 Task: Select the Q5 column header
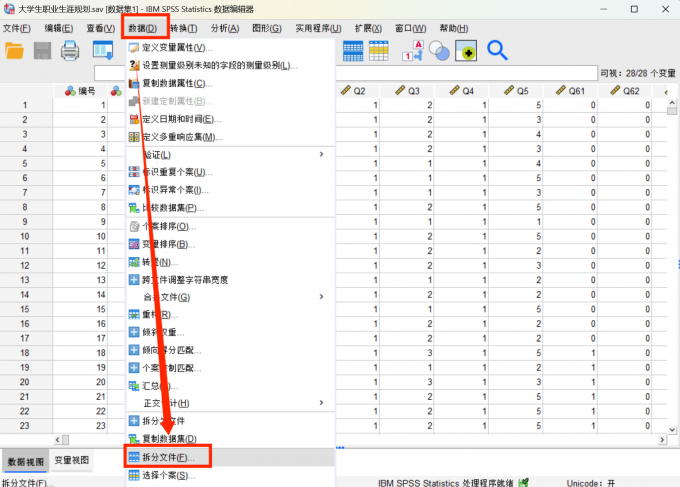(516, 91)
